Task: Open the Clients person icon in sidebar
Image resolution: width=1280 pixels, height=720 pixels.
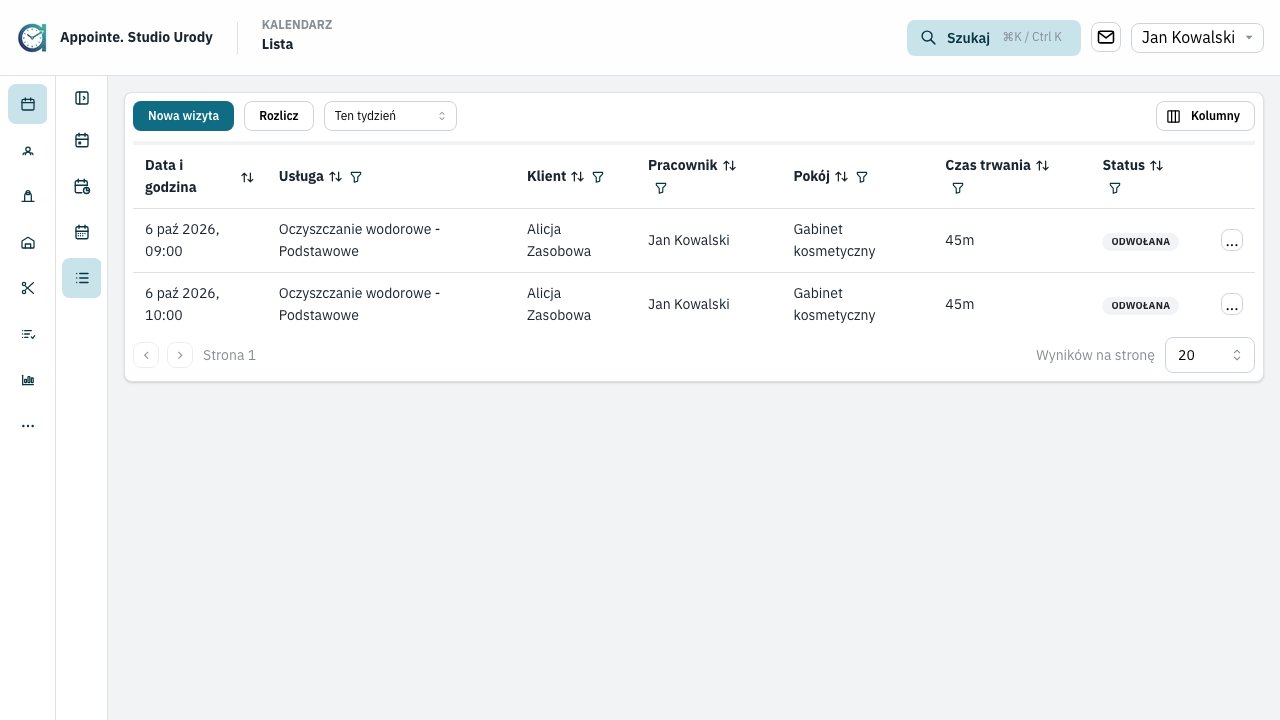Action: coord(28,151)
